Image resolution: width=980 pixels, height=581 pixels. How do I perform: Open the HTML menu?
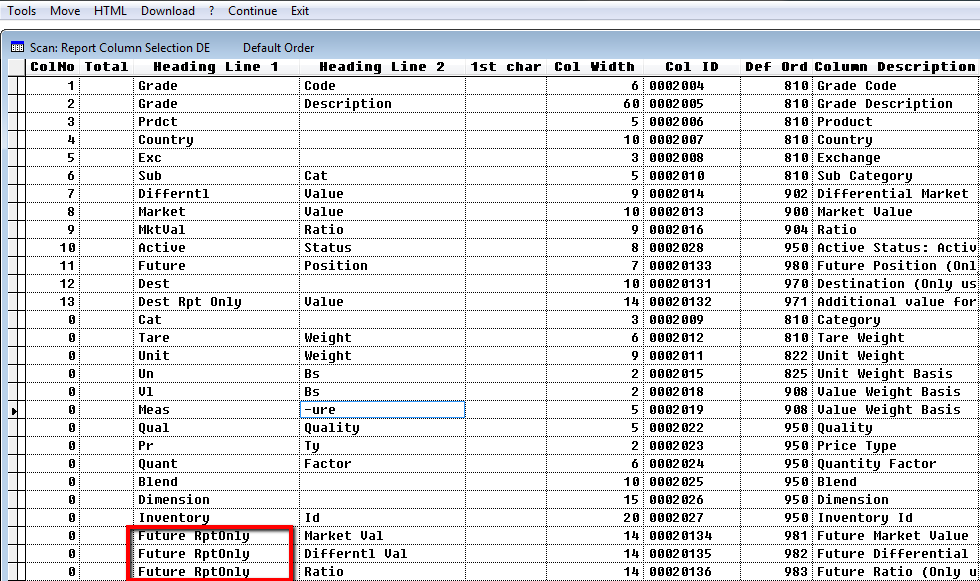point(110,11)
